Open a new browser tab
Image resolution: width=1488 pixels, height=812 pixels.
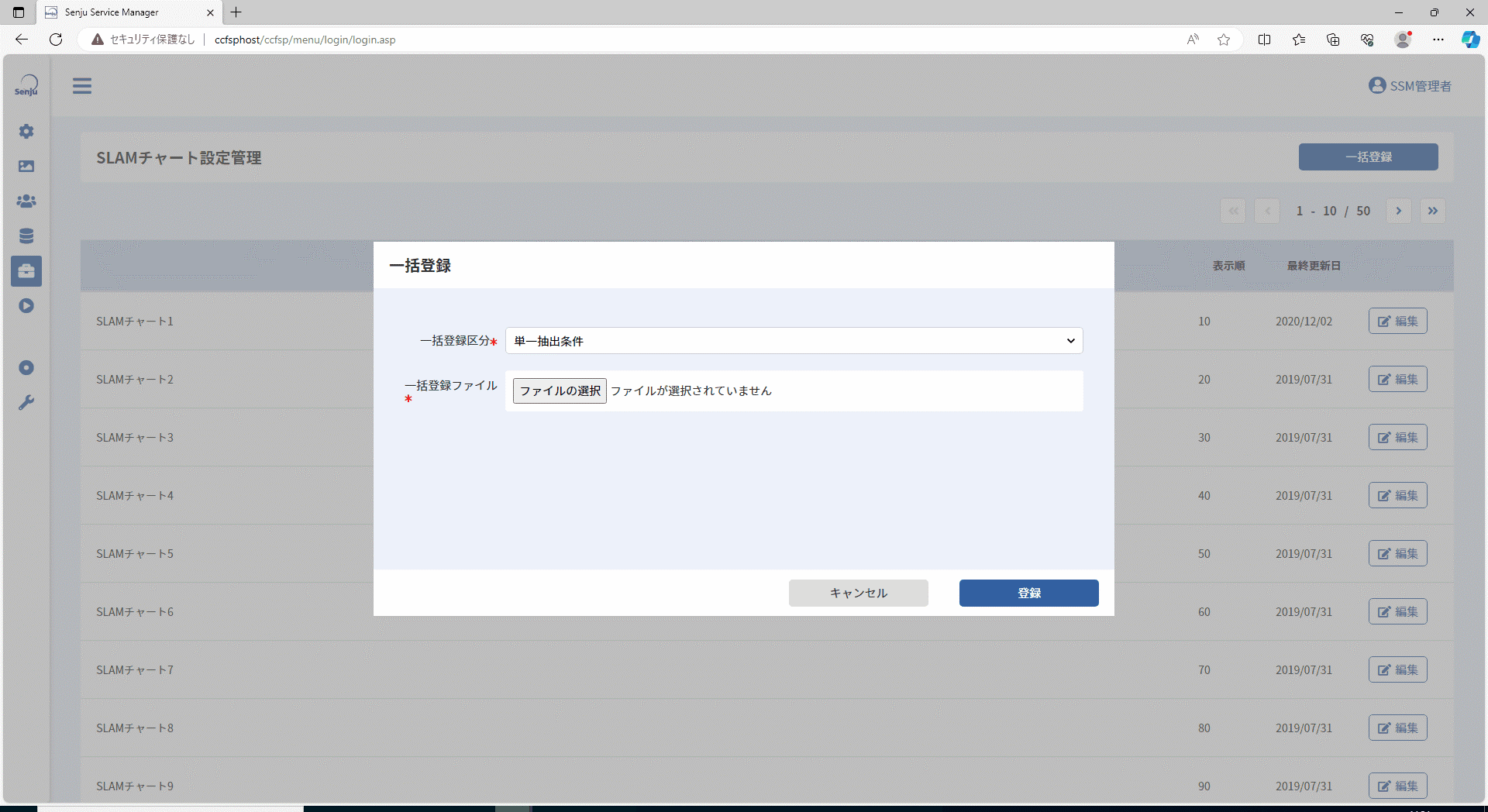236,12
